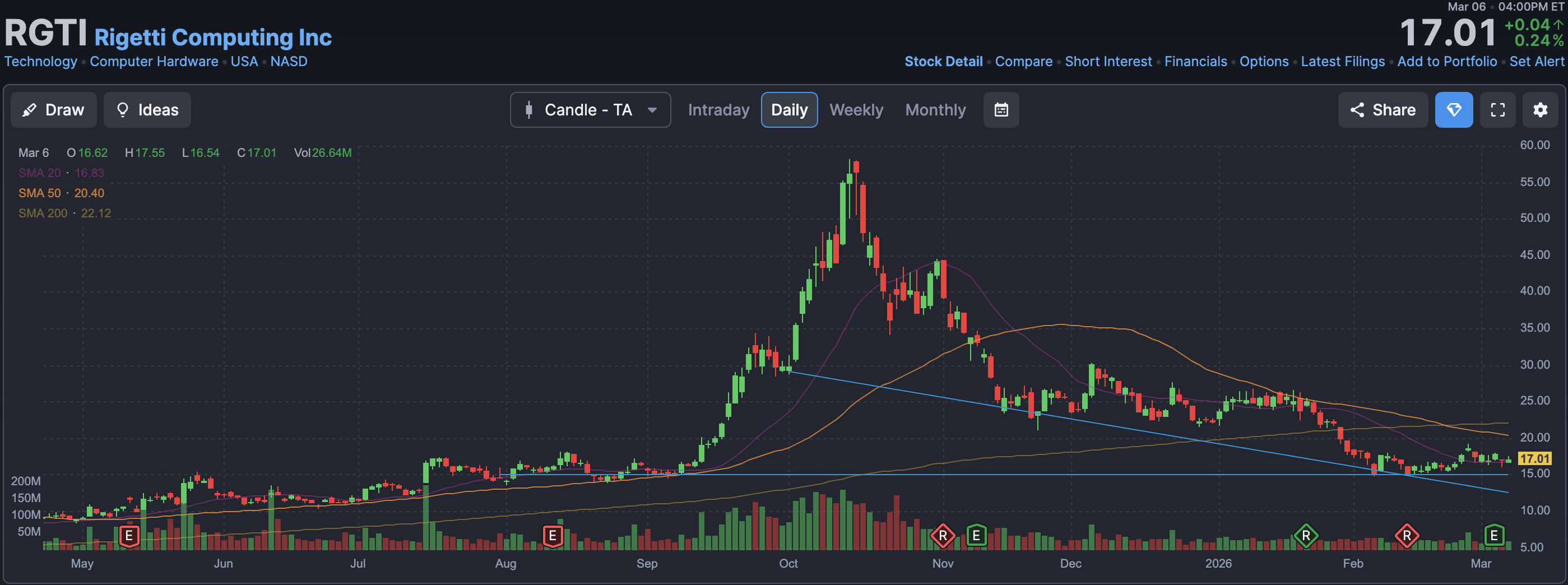The width and height of the screenshot is (1568, 585).
Task: Open Stock Detail link
Action: pos(943,62)
